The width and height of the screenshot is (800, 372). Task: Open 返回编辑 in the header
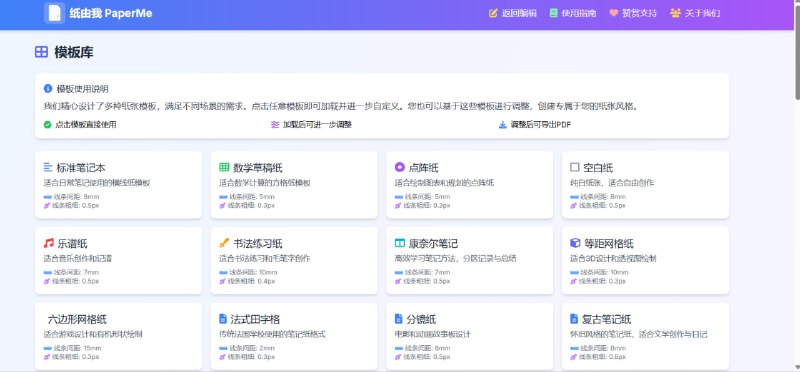click(x=519, y=13)
